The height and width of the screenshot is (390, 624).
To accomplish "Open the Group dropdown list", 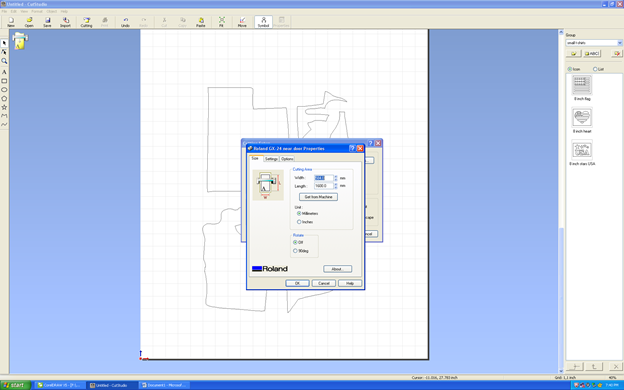I will (x=620, y=43).
